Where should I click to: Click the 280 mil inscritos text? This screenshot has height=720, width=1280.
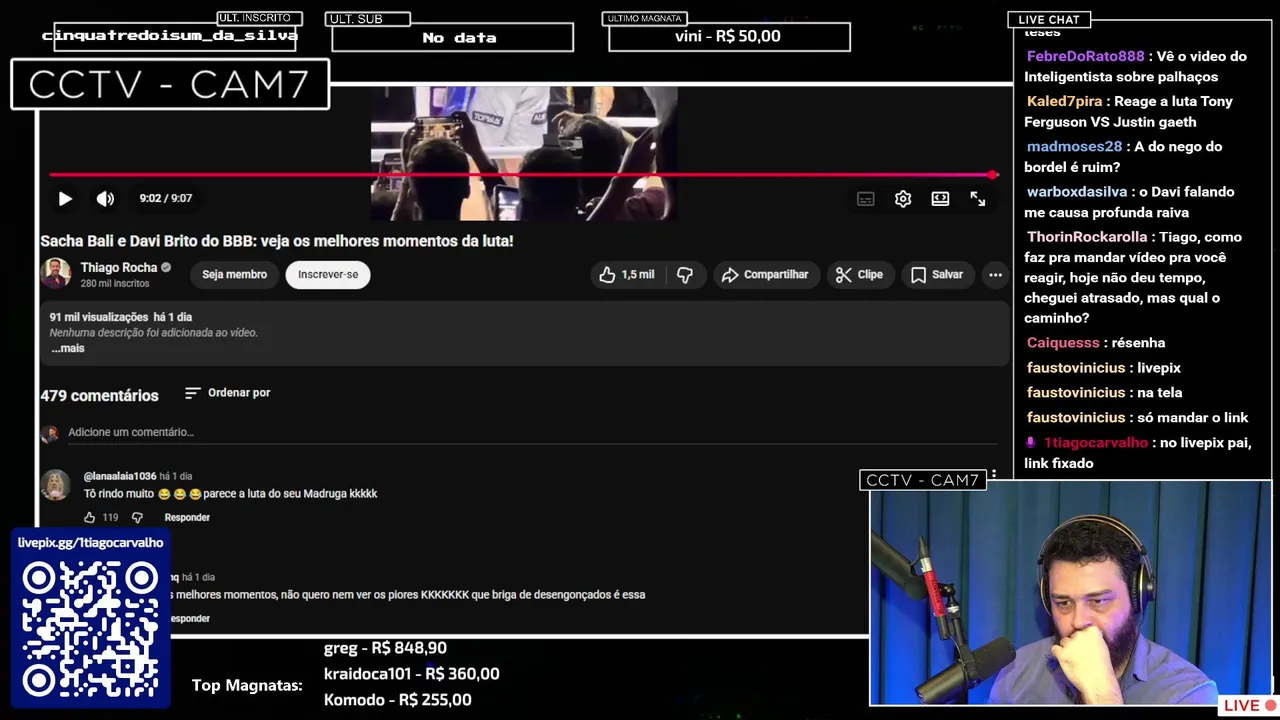[x=115, y=284]
